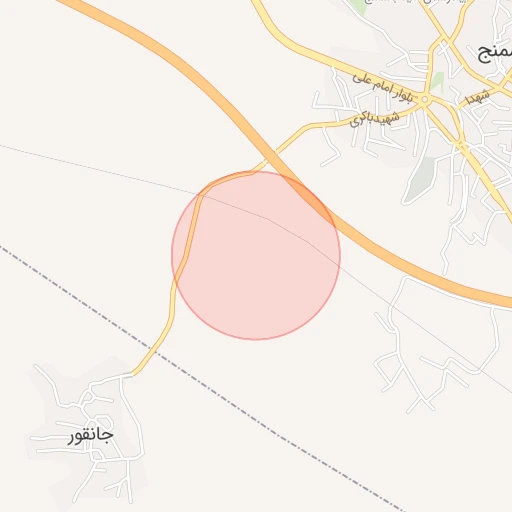Select the thick orange highway inside red circle
Viewport: 512px width, 512px height.
click(x=308, y=197)
